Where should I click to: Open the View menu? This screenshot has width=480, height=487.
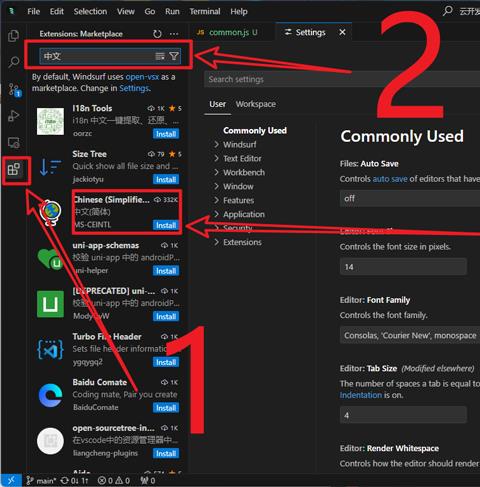click(126, 11)
